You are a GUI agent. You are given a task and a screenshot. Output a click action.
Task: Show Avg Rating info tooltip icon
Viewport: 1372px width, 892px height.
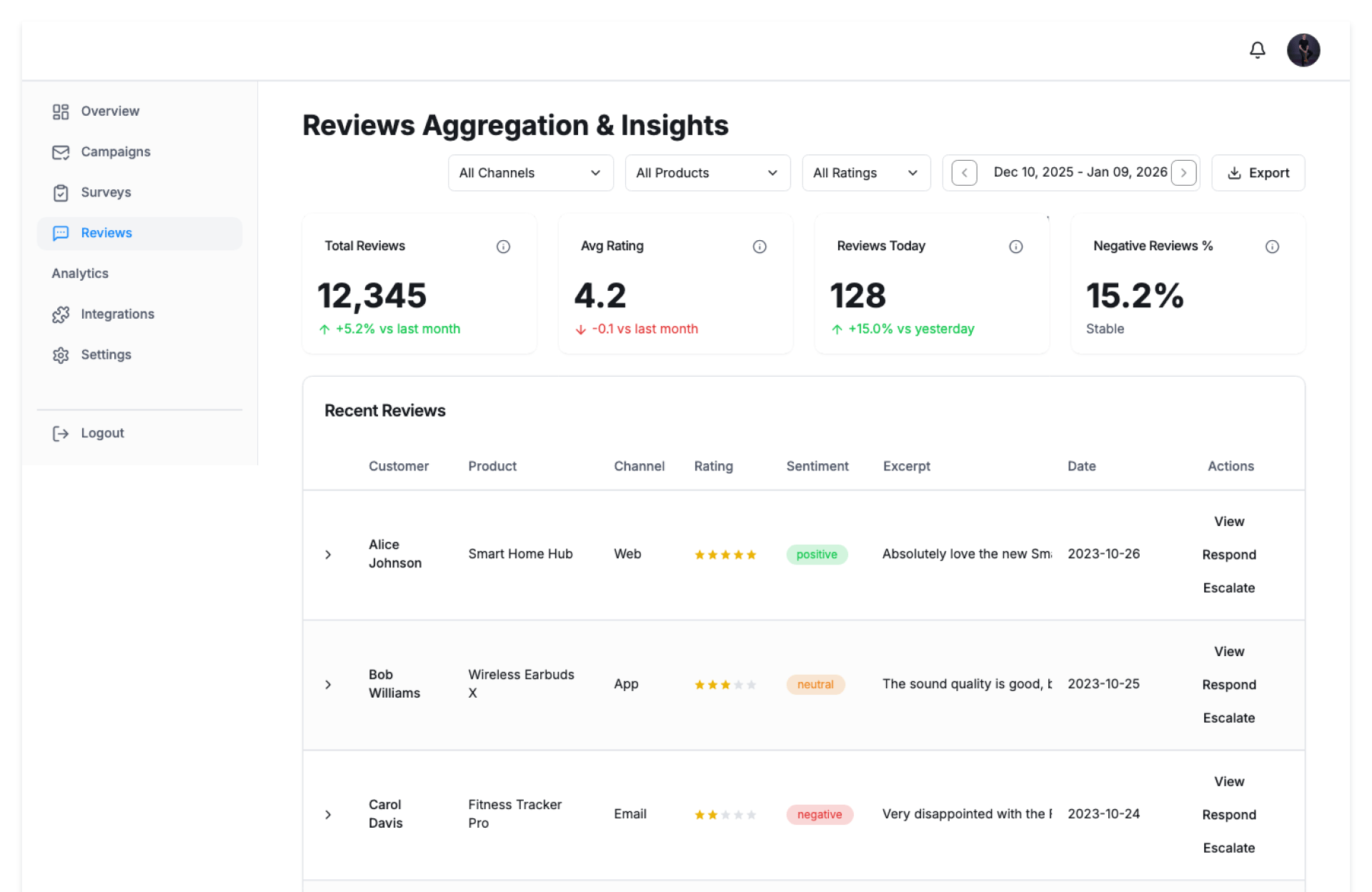pyautogui.click(x=759, y=247)
